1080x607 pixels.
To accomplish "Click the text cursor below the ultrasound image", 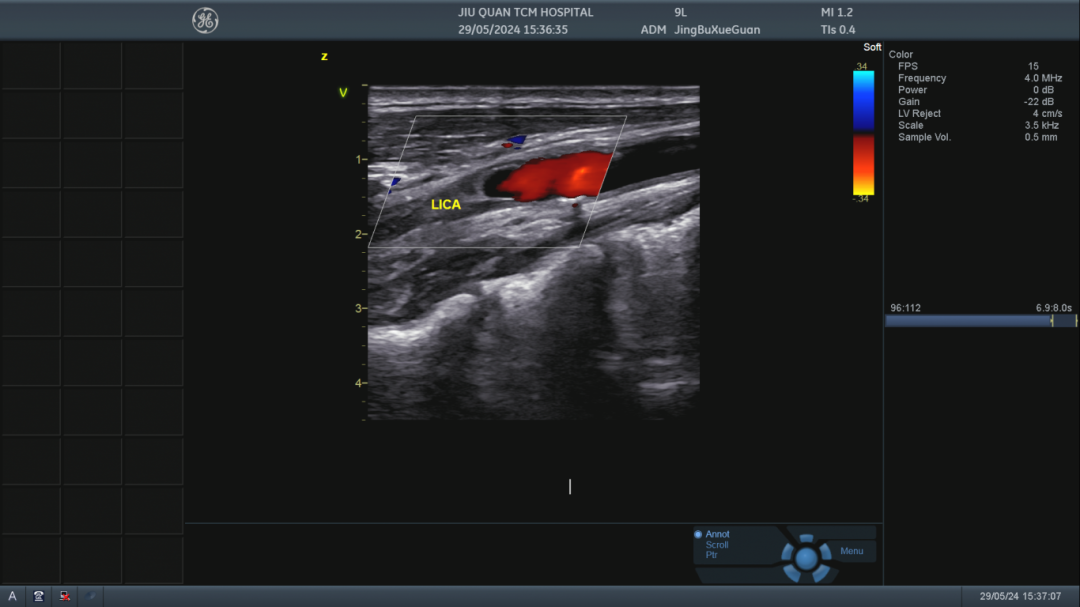I will coord(570,486).
